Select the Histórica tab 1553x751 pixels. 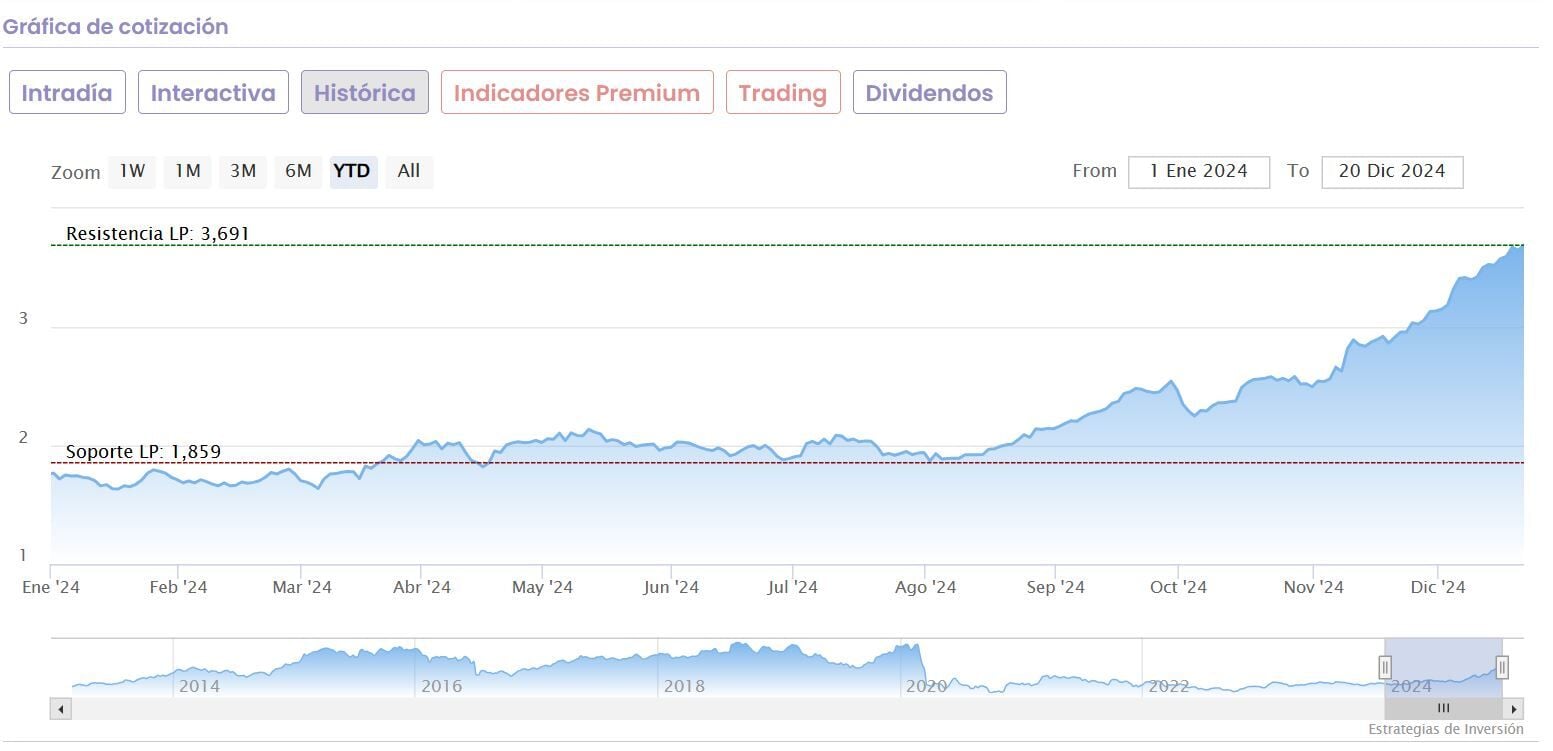365,93
